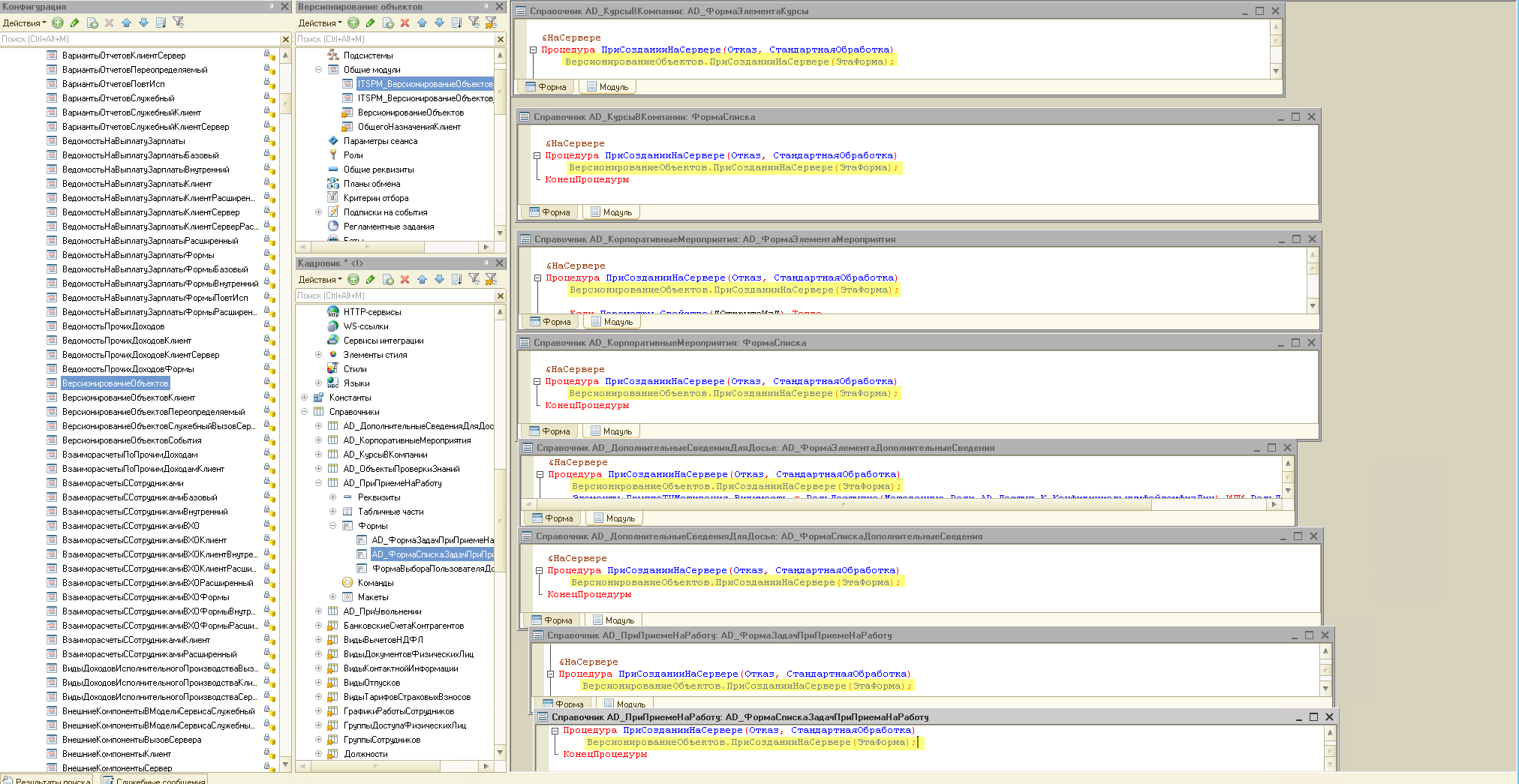This screenshot has width=1519, height=784.
Task: Click the Sort list icon in Конфигурация panel toolbar
Action: (x=161, y=23)
